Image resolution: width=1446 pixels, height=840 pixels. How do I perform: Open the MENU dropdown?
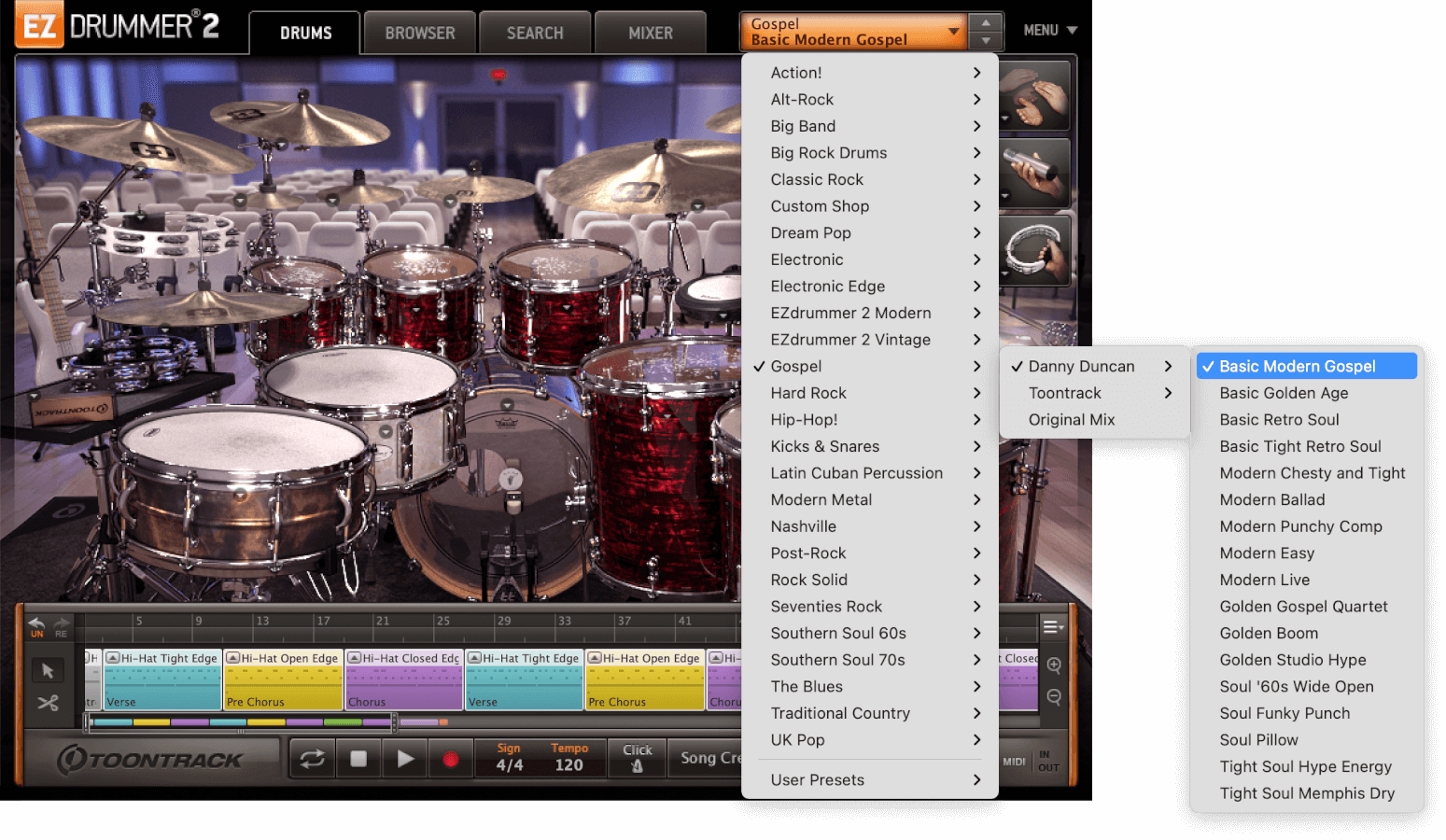[x=1050, y=31]
